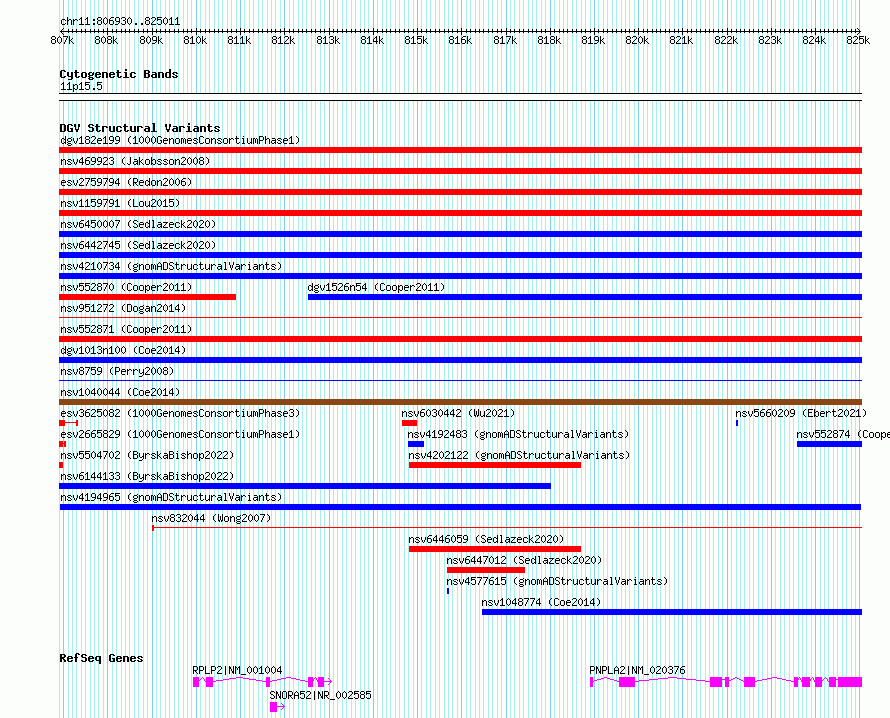Image resolution: width=890 pixels, height=718 pixels.
Task: Open variant nsv6442745 (Sedlazeck2020)
Action: pyautogui.click(x=138, y=245)
